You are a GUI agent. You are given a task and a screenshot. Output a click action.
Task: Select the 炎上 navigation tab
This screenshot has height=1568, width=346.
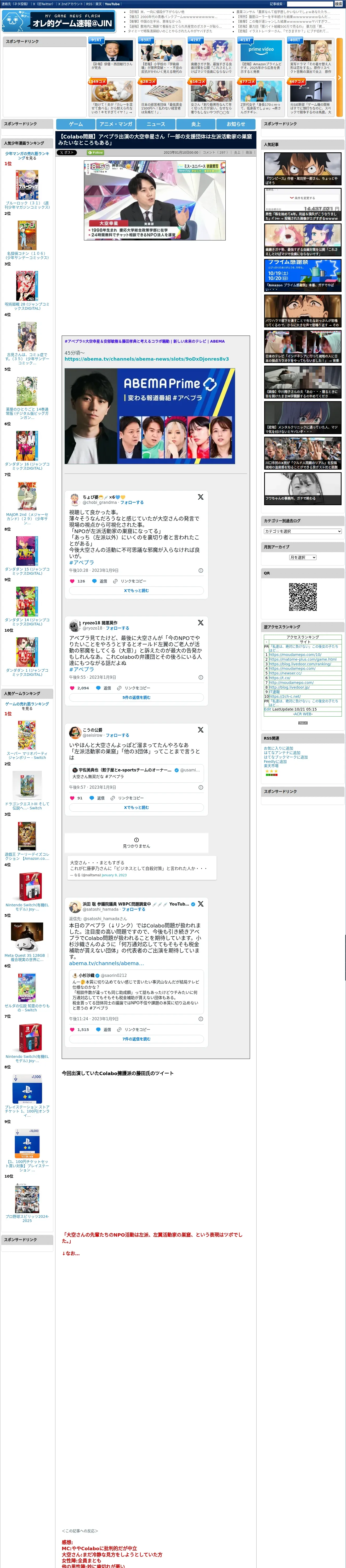coord(196,124)
